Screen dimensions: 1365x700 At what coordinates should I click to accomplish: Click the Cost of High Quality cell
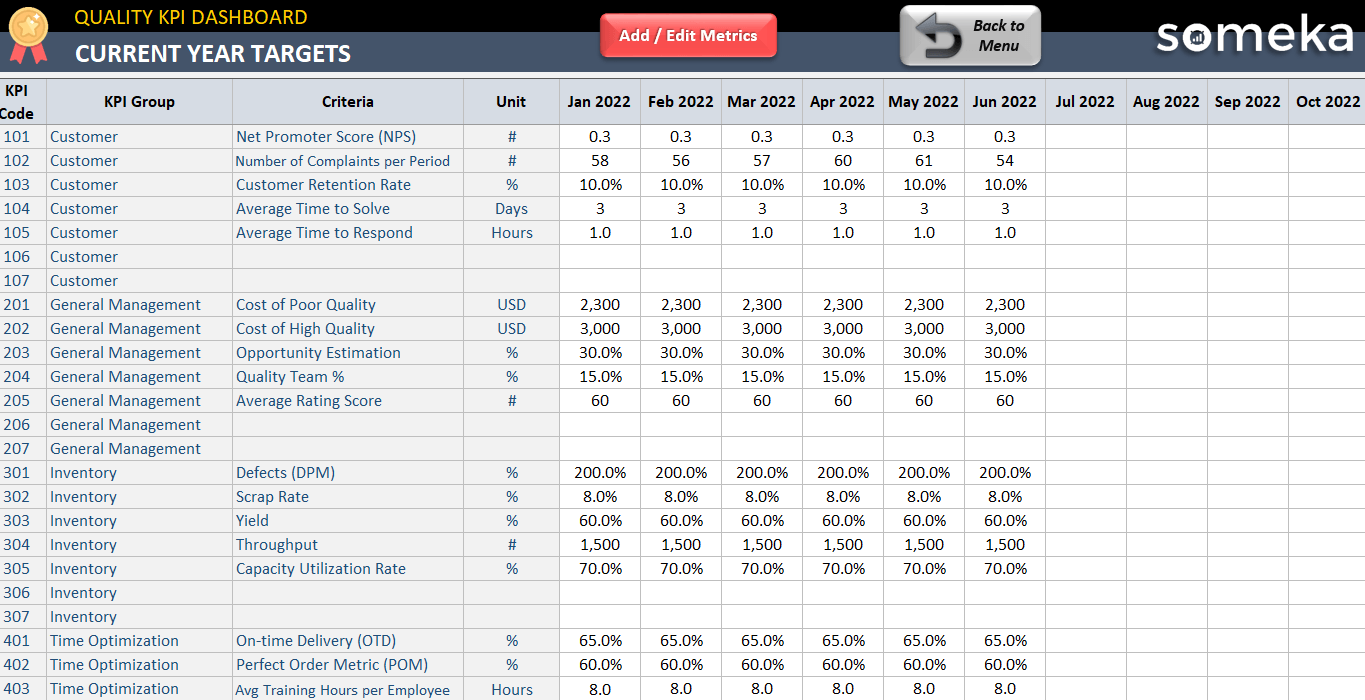point(348,329)
